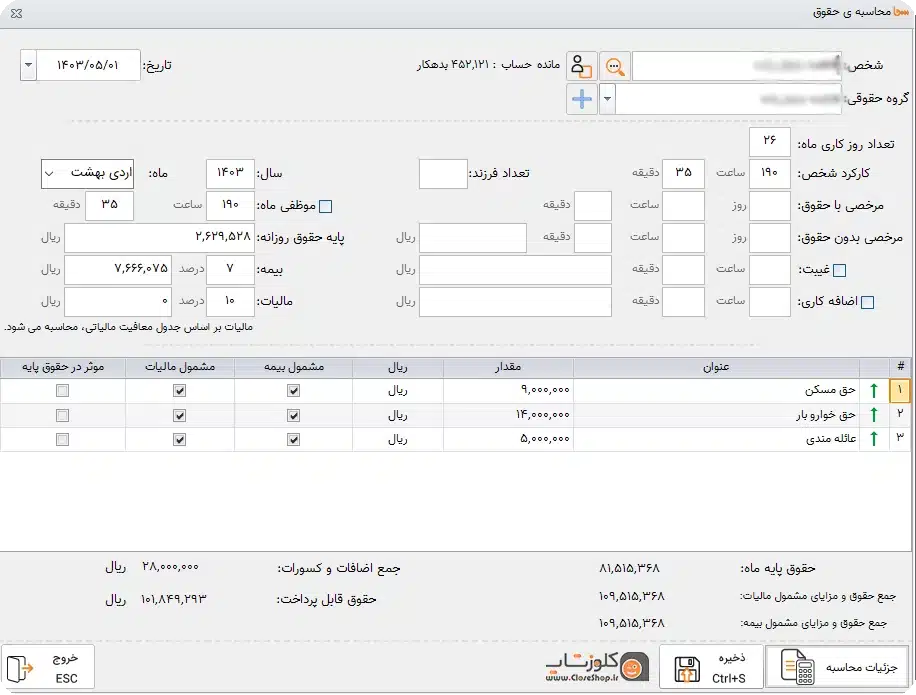Click the مشمول مالیات column header
Screen dimensions: 916x695
tap(180, 367)
